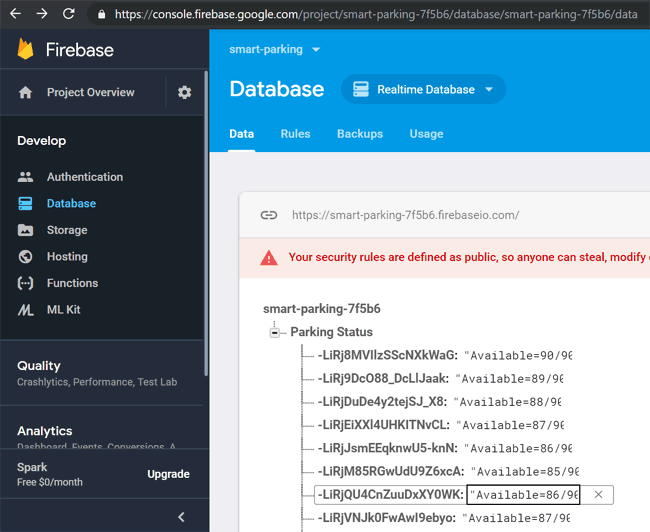Switch to the Rules tab
The height and width of the screenshot is (532, 650).
pyautogui.click(x=295, y=134)
